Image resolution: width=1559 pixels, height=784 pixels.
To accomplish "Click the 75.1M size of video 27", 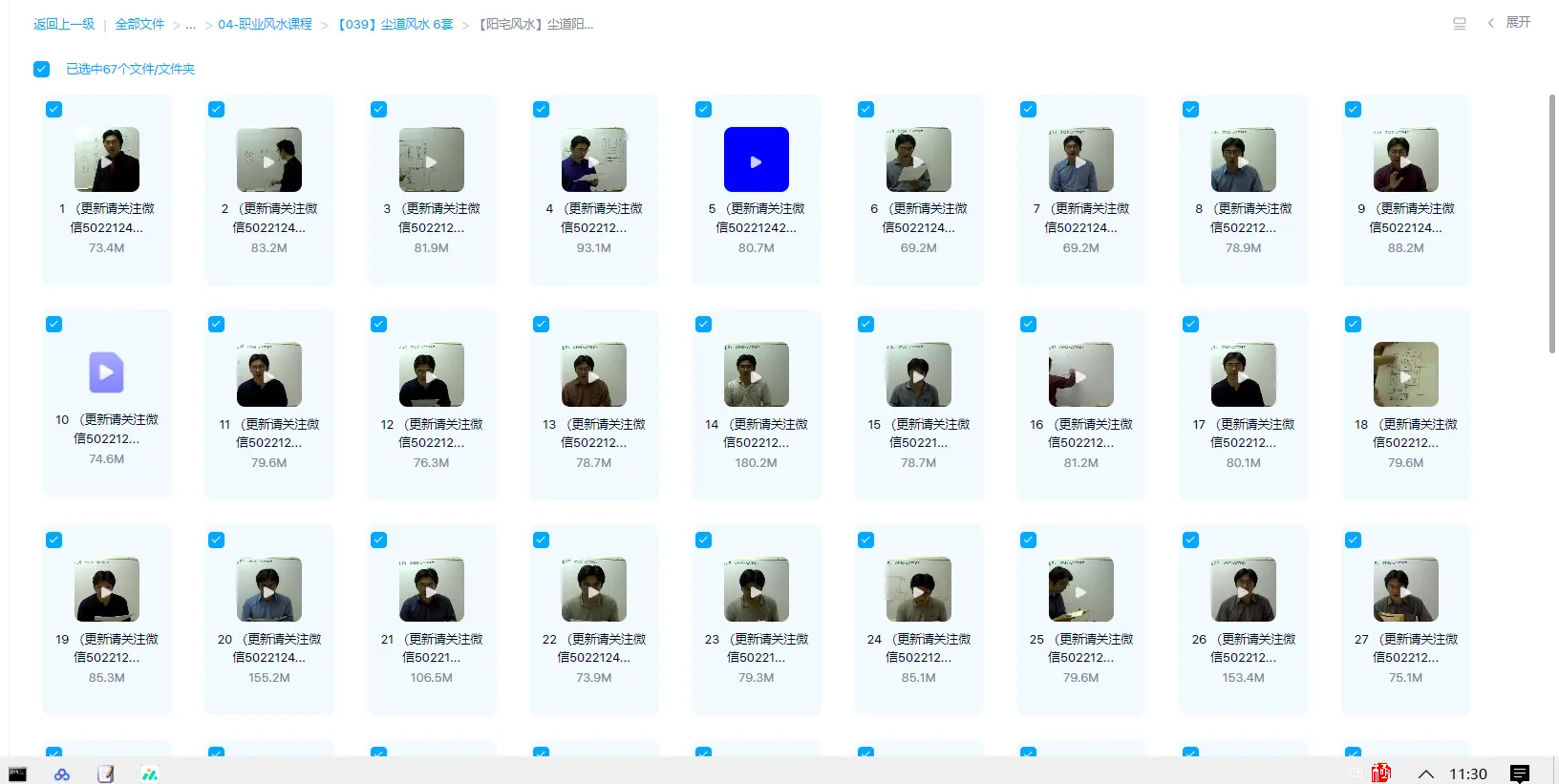I will 1406,678.
